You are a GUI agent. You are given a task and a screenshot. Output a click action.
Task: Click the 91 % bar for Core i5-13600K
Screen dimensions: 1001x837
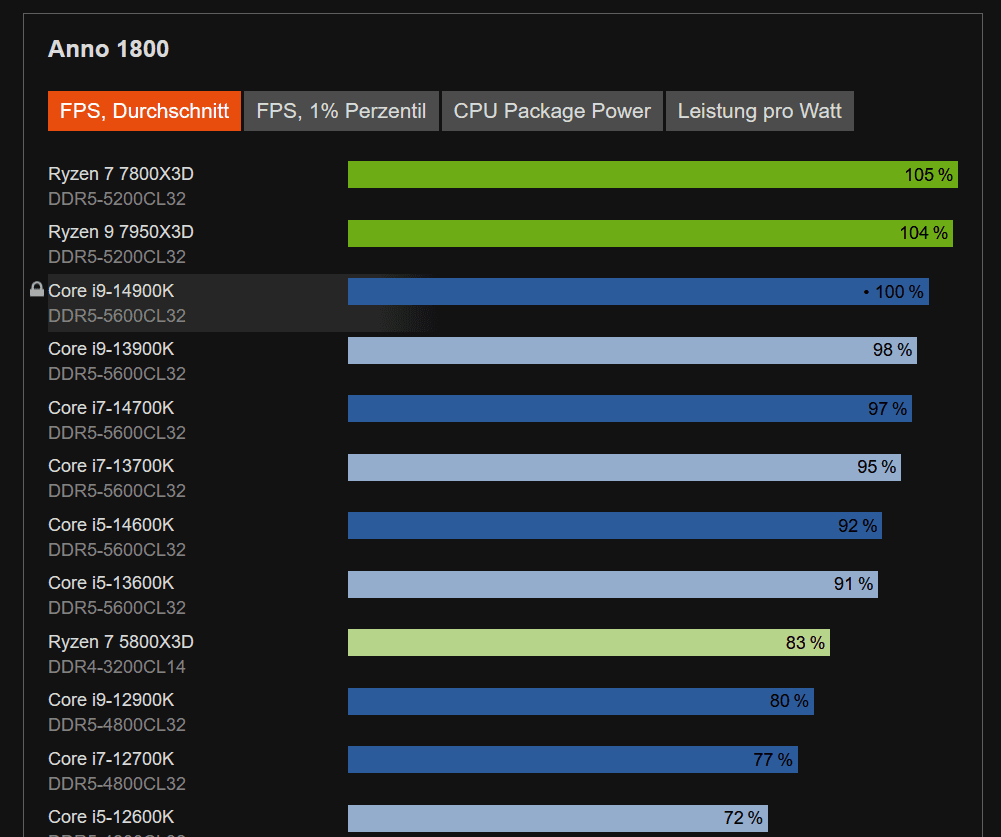point(613,584)
